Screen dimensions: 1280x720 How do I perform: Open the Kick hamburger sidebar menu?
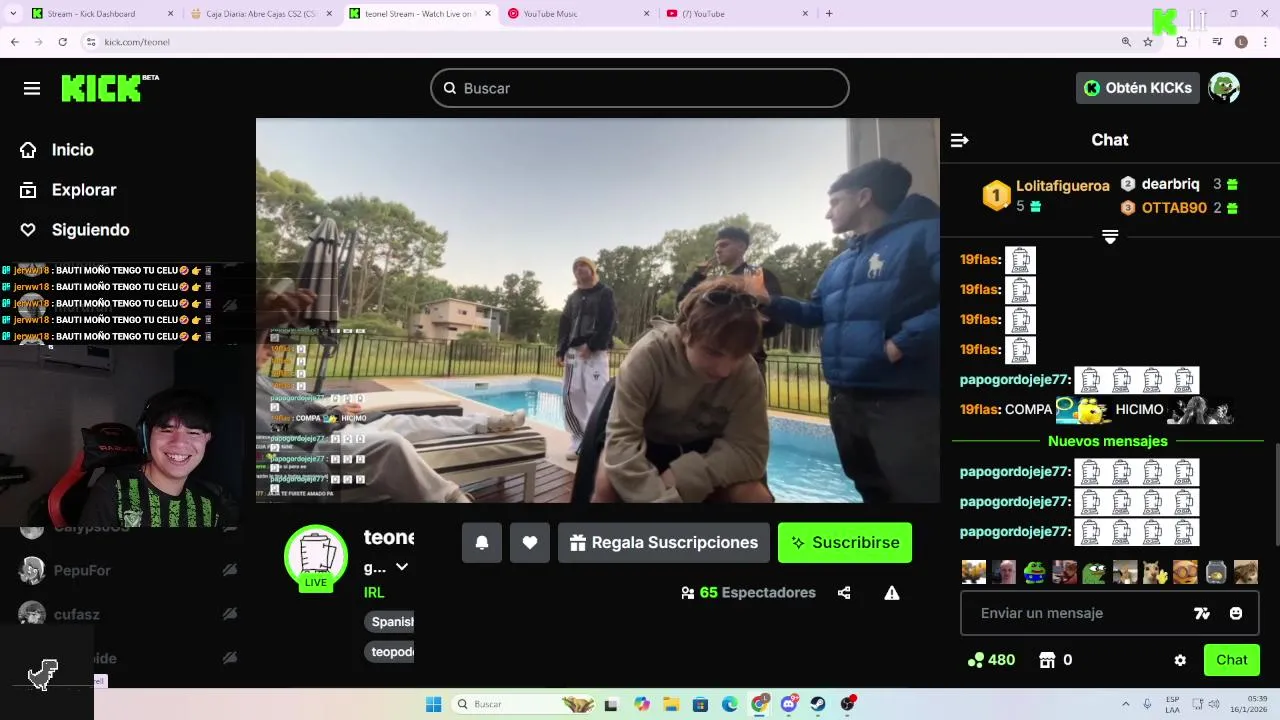pyautogui.click(x=32, y=88)
